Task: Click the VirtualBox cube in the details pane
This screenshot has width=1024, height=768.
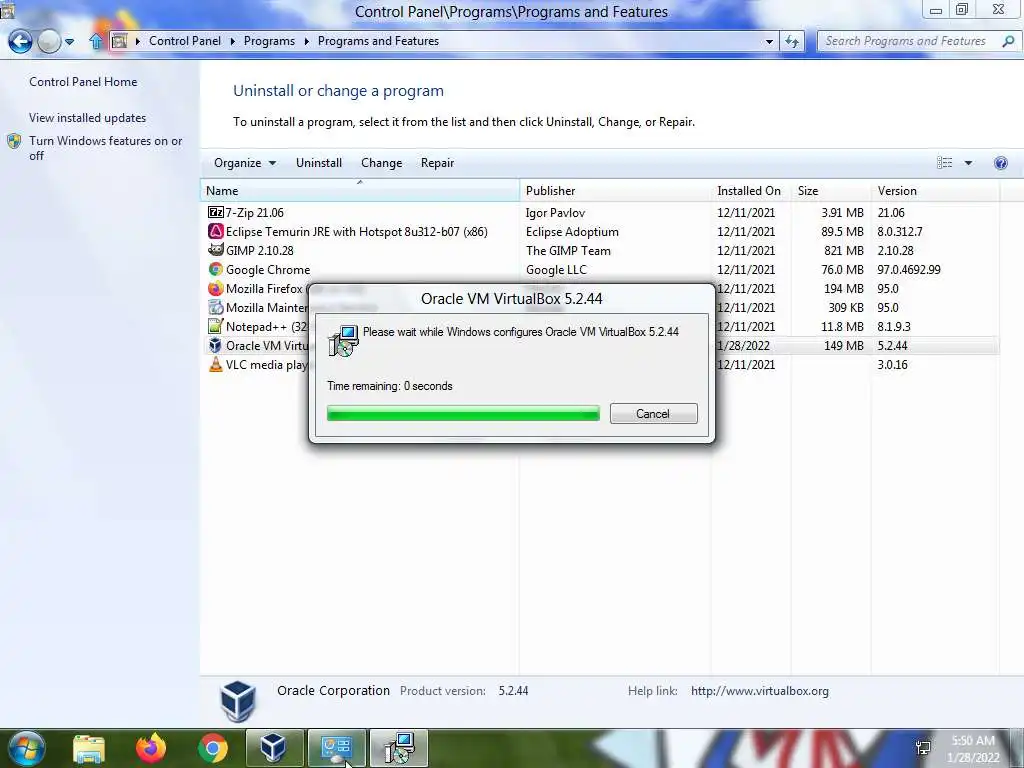Action: [x=238, y=701]
